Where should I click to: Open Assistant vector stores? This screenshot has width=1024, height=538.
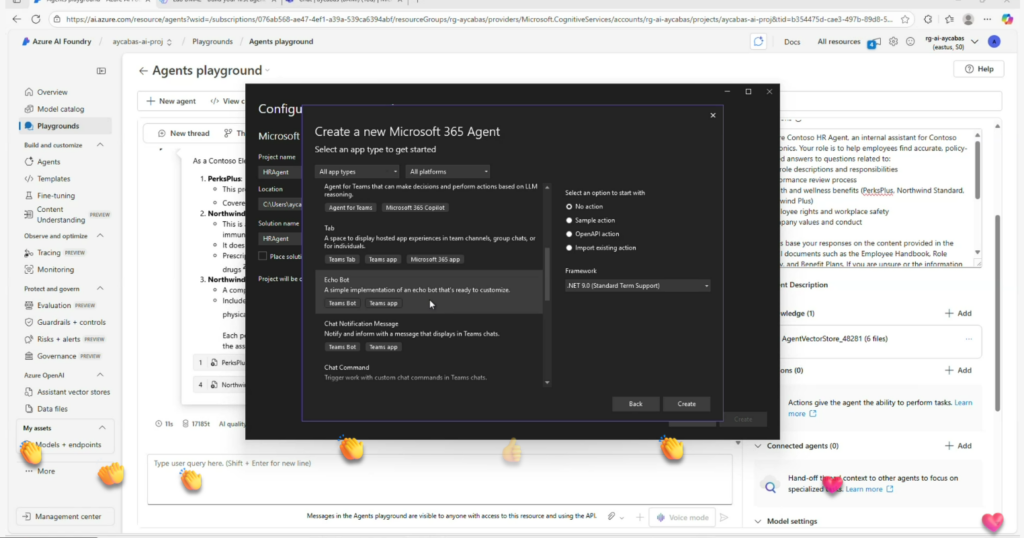[x=73, y=392]
